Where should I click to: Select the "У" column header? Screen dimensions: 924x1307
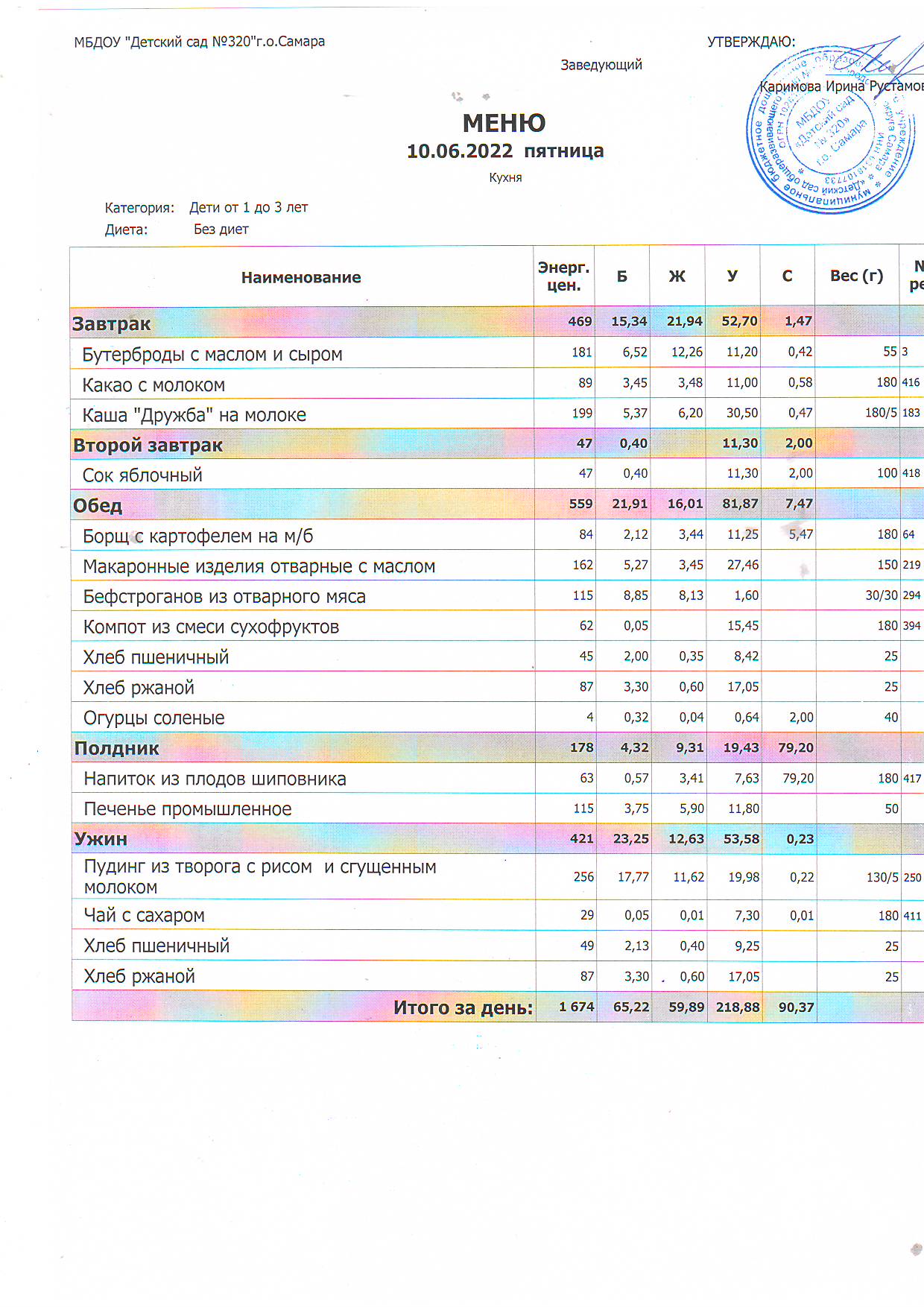(x=732, y=276)
